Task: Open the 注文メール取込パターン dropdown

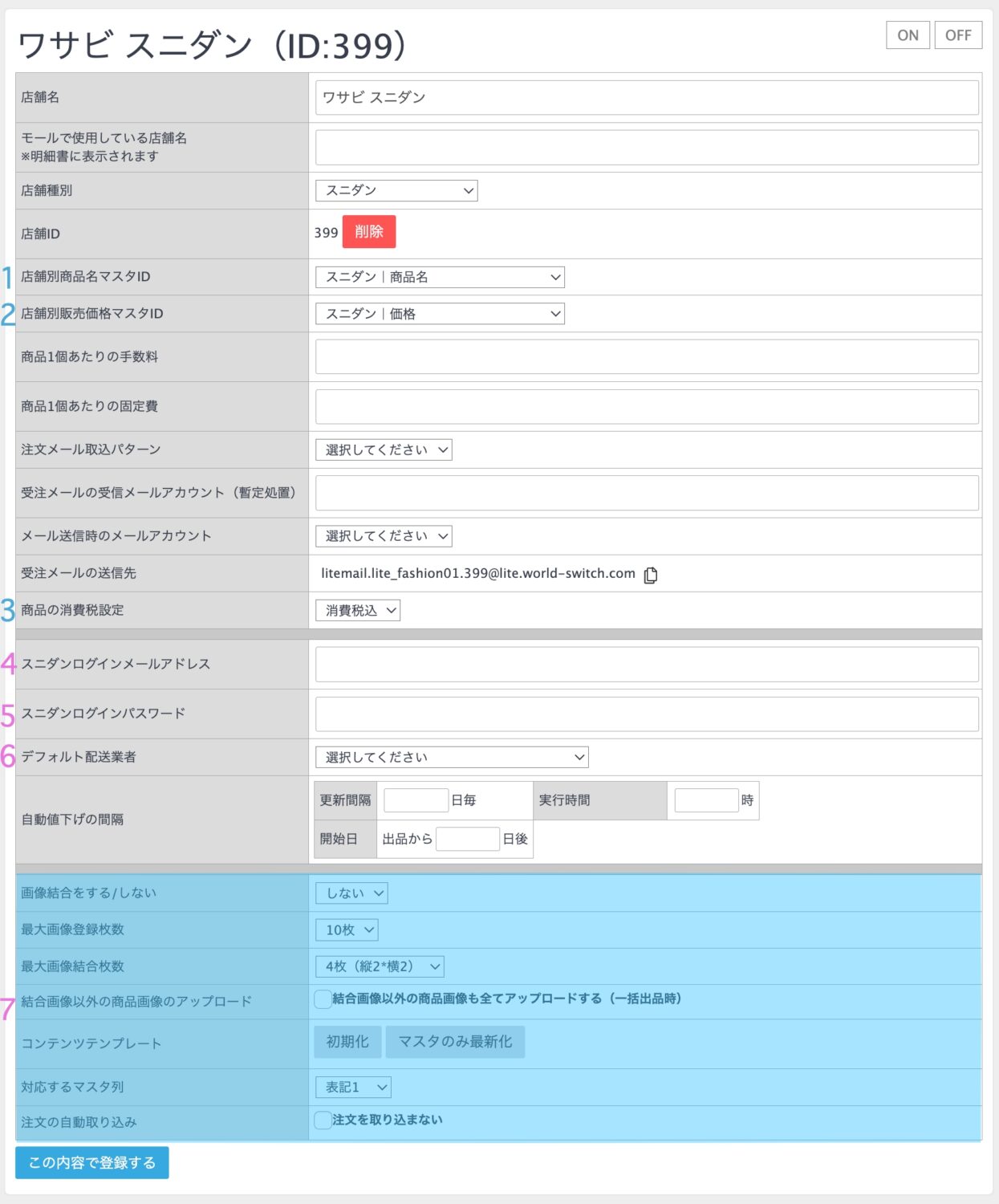Action: tap(384, 449)
